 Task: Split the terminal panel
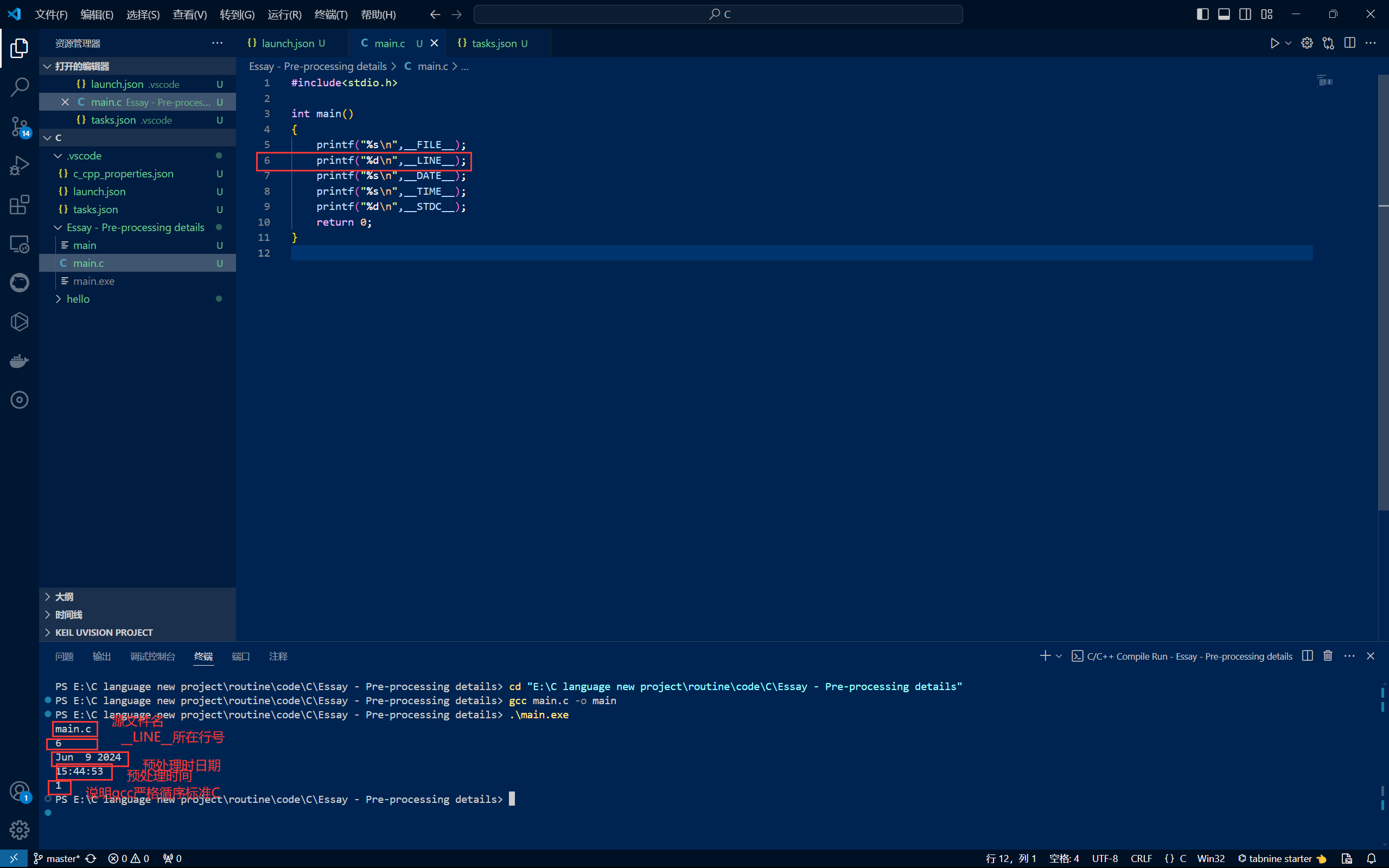pos(1308,655)
